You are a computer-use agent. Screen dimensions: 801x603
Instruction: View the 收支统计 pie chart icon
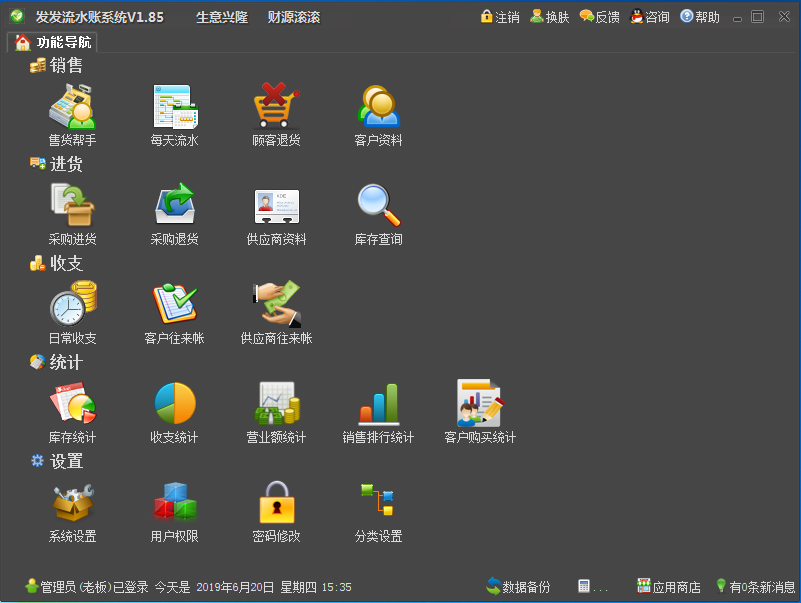click(175, 403)
